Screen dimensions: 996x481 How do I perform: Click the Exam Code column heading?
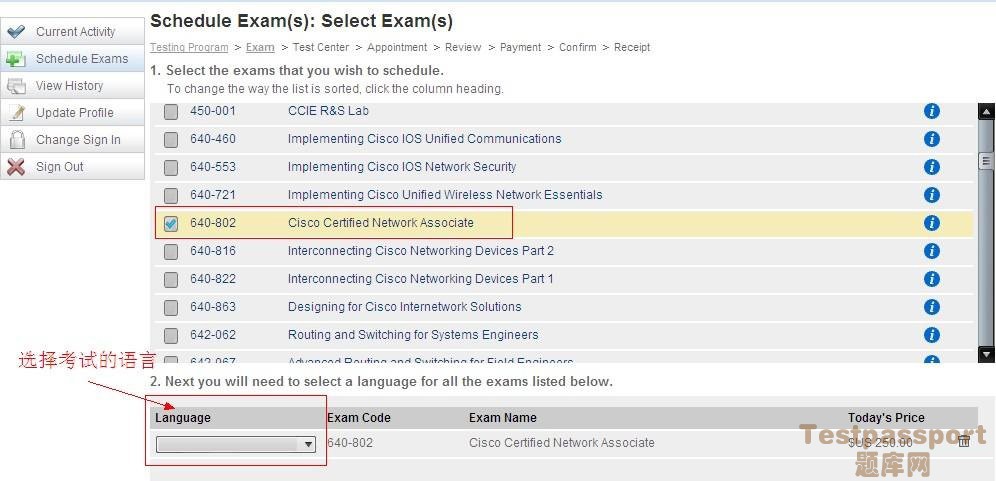(x=359, y=417)
